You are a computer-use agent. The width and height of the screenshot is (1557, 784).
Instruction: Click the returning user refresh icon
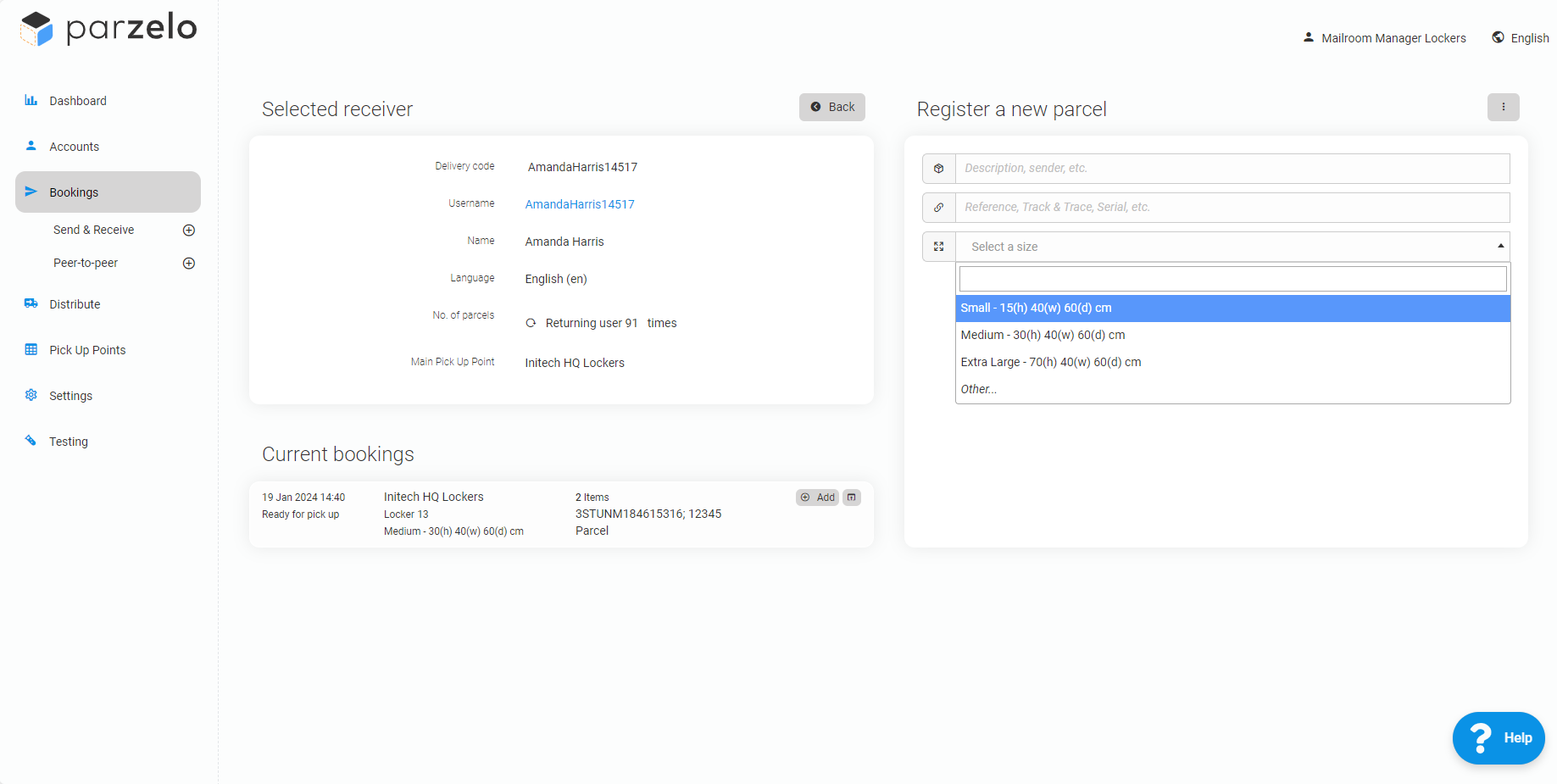[531, 323]
